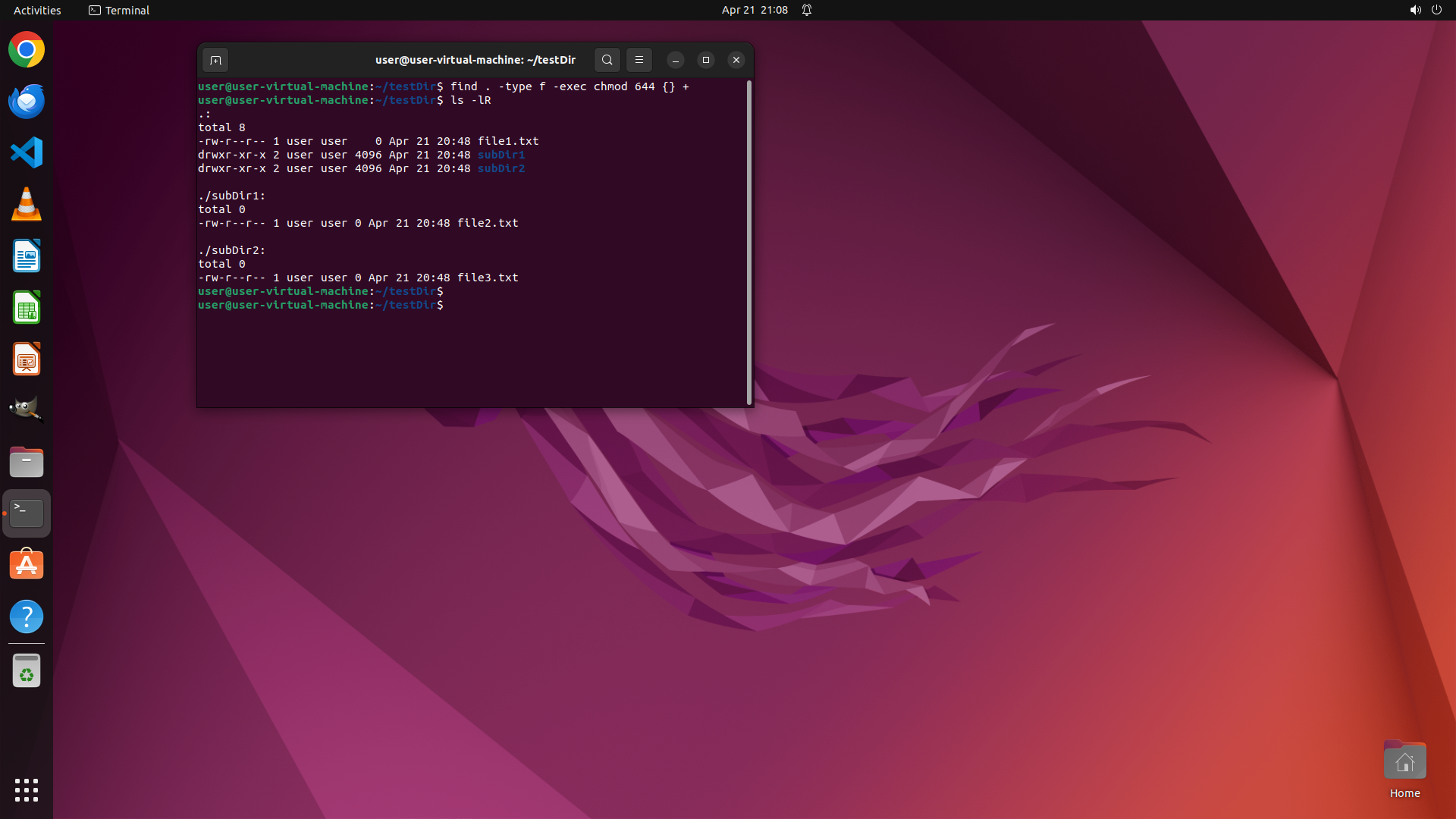This screenshot has height=819, width=1456.
Task: Show the Applications grid
Action: tap(27, 789)
